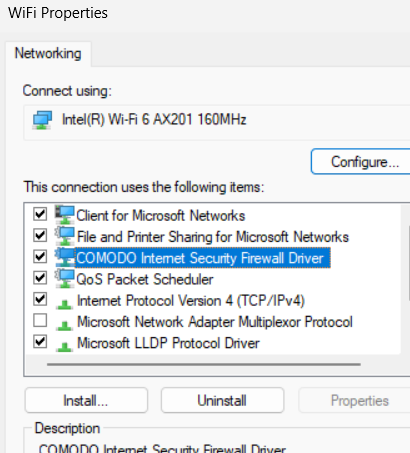Click the Intel Wi-Fi adapter icon
This screenshot has height=453, width=410.
[42, 120]
